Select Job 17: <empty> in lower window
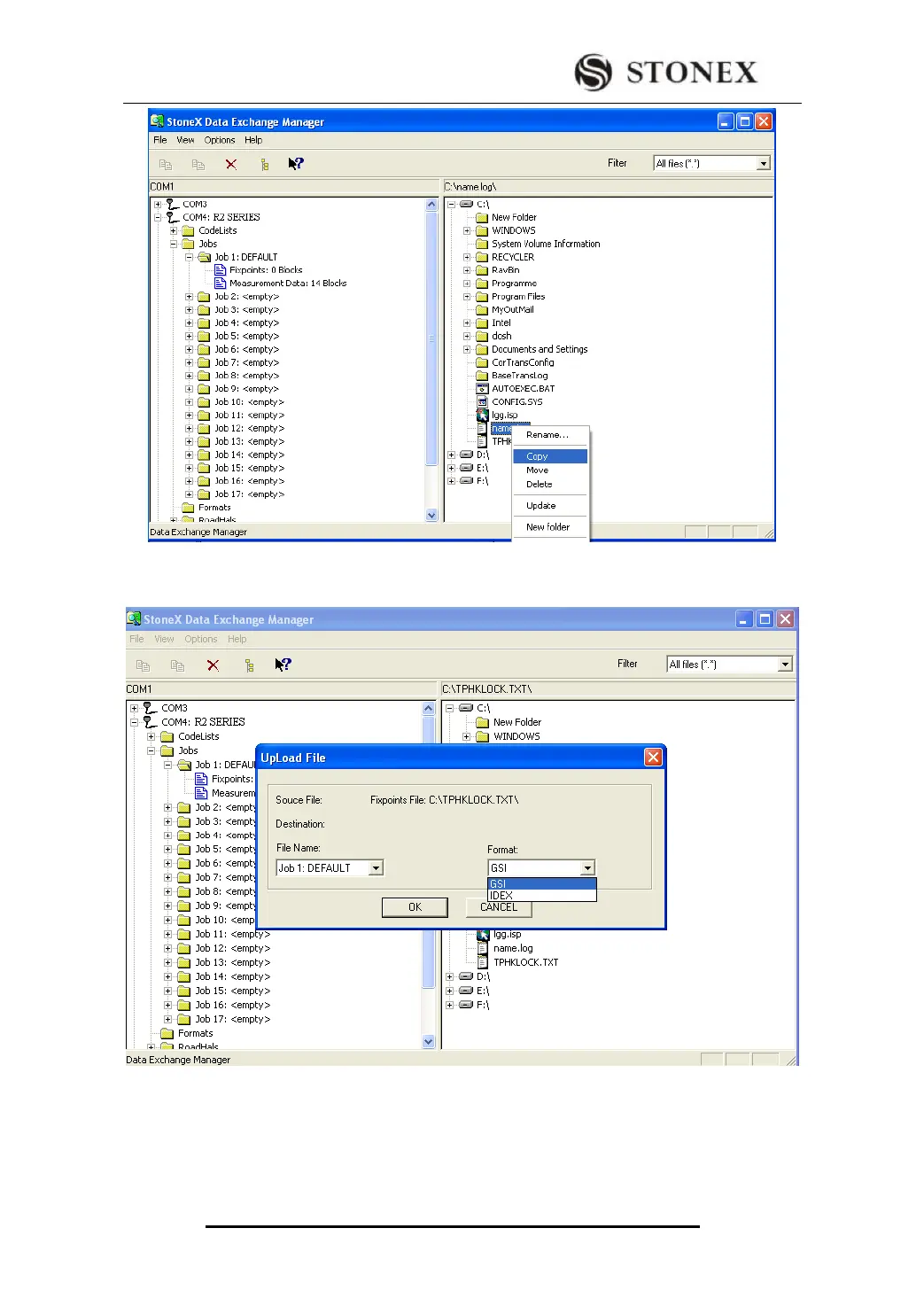 point(233,1019)
